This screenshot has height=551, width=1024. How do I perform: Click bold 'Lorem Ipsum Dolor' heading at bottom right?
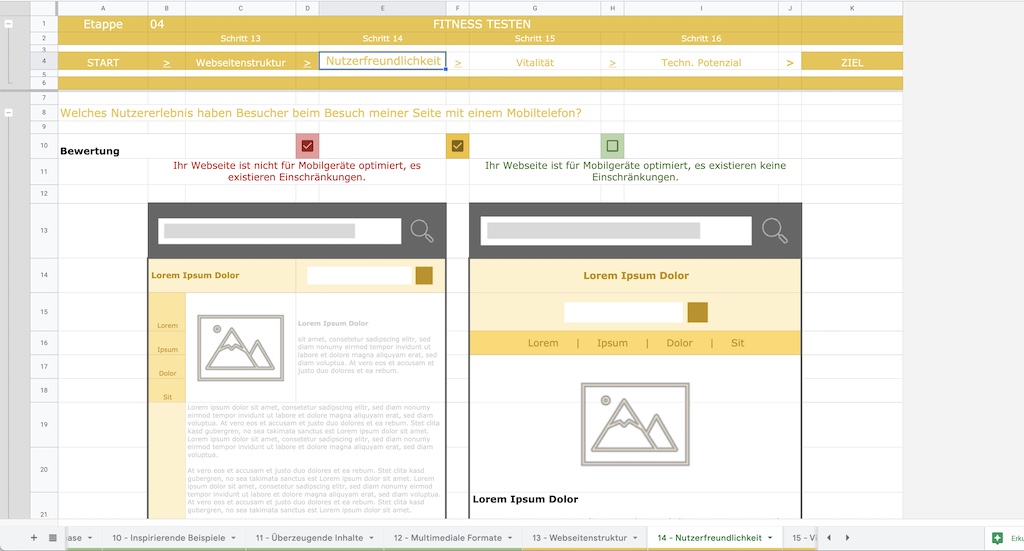click(x=525, y=499)
